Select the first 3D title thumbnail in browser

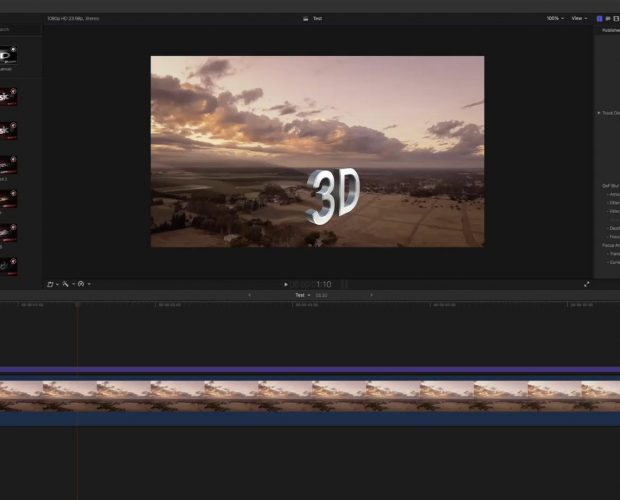[x=8, y=56]
